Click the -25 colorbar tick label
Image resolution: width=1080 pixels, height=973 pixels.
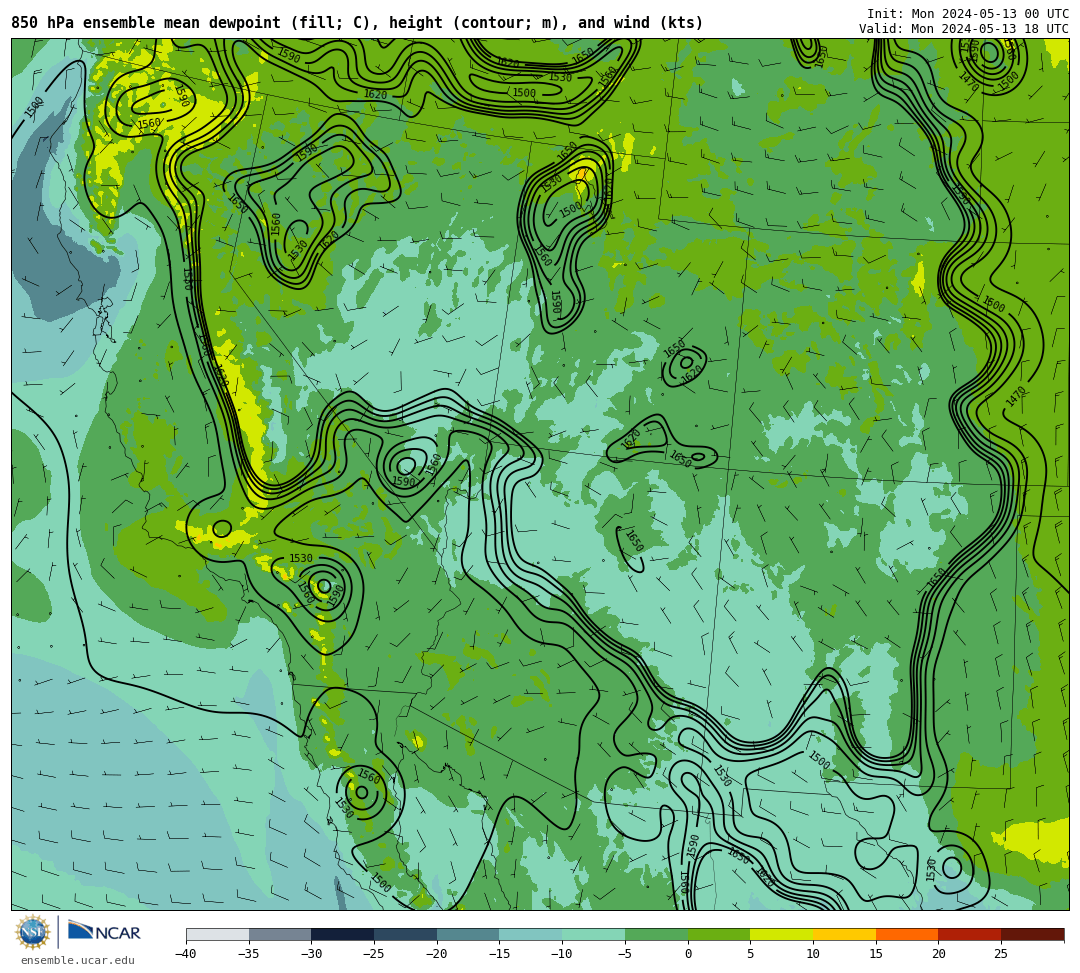(373, 954)
